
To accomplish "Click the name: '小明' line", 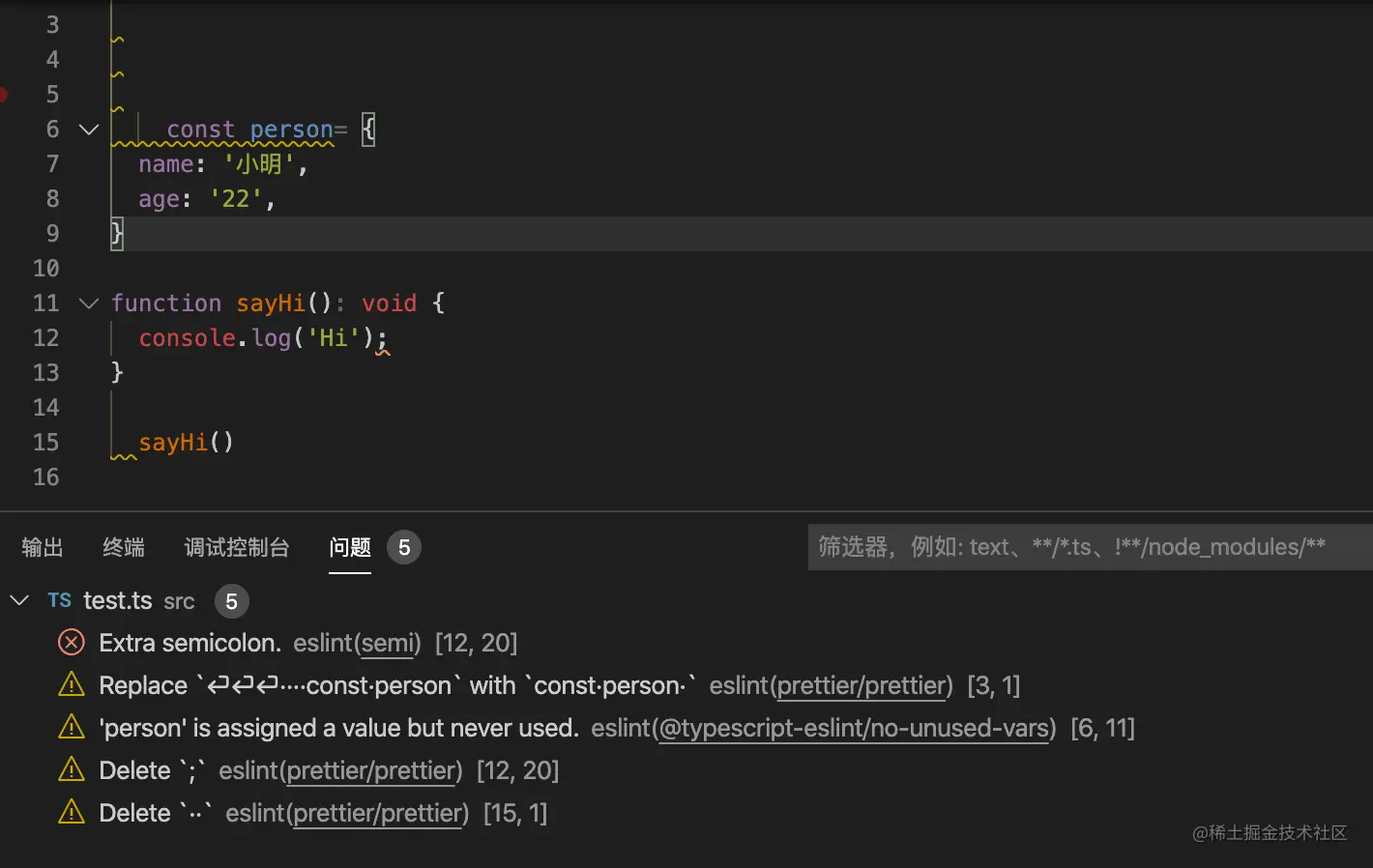I will pyautogui.click(x=222, y=164).
